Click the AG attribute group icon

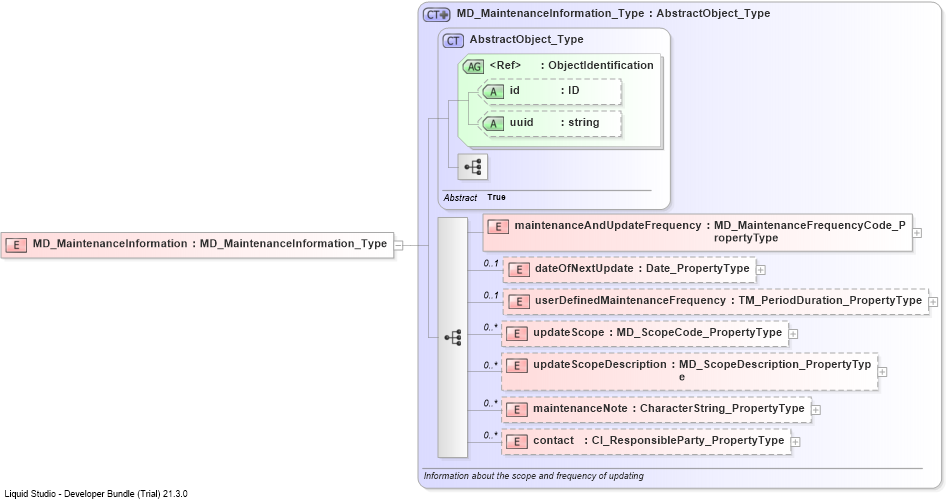point(474,66)
